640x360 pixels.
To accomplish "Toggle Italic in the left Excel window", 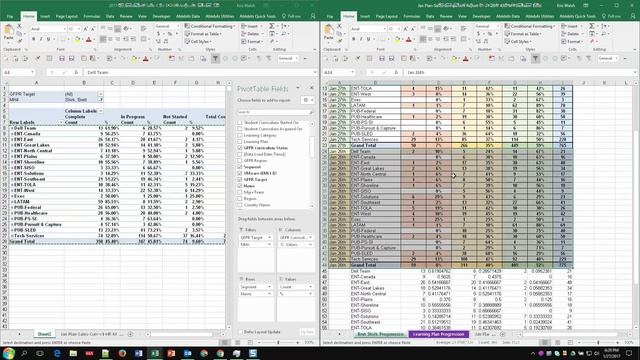I will click(x=41, y=40).
